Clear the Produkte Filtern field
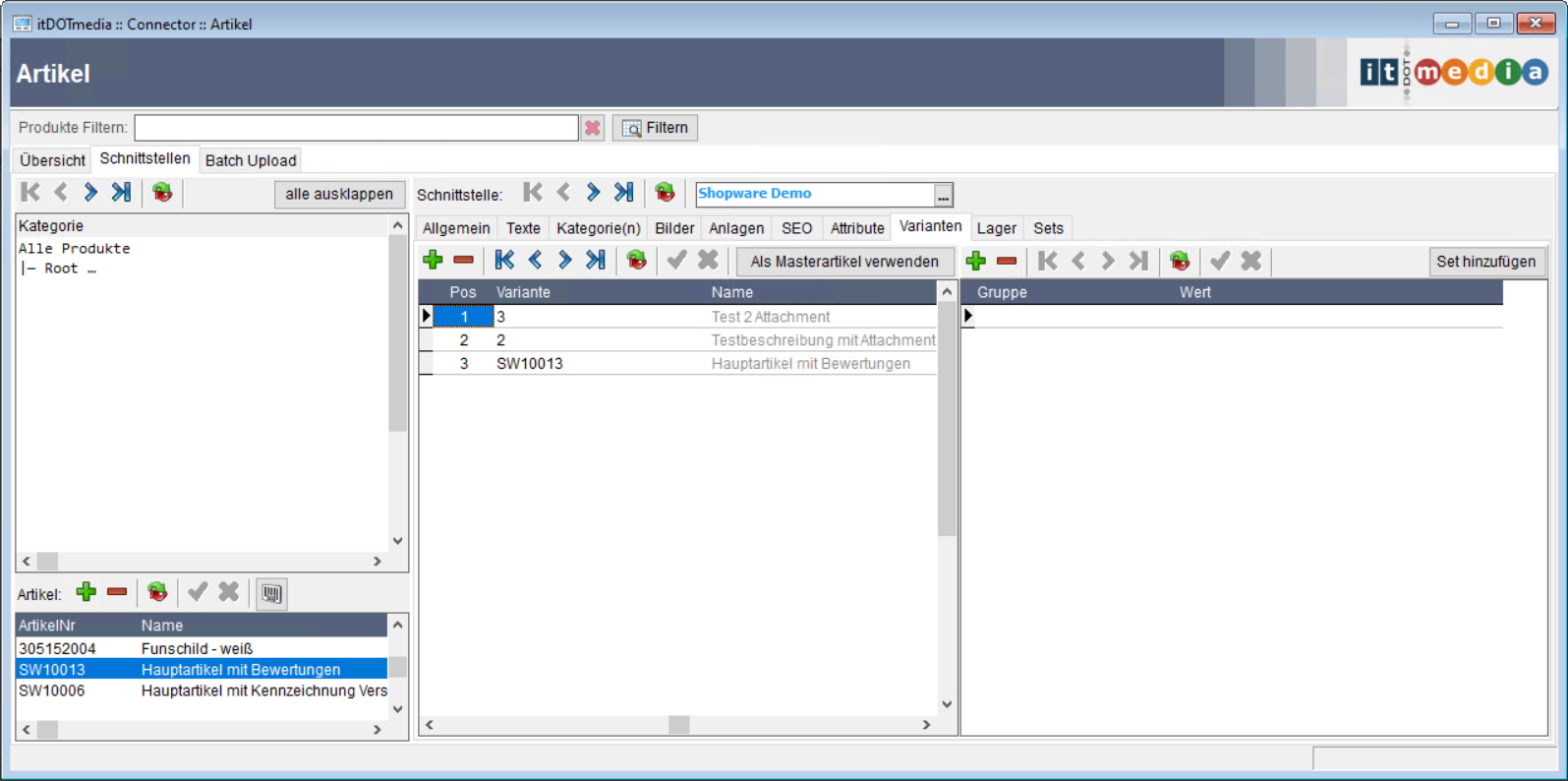This screenshot has height=781, width=1568. pos(592,128)
